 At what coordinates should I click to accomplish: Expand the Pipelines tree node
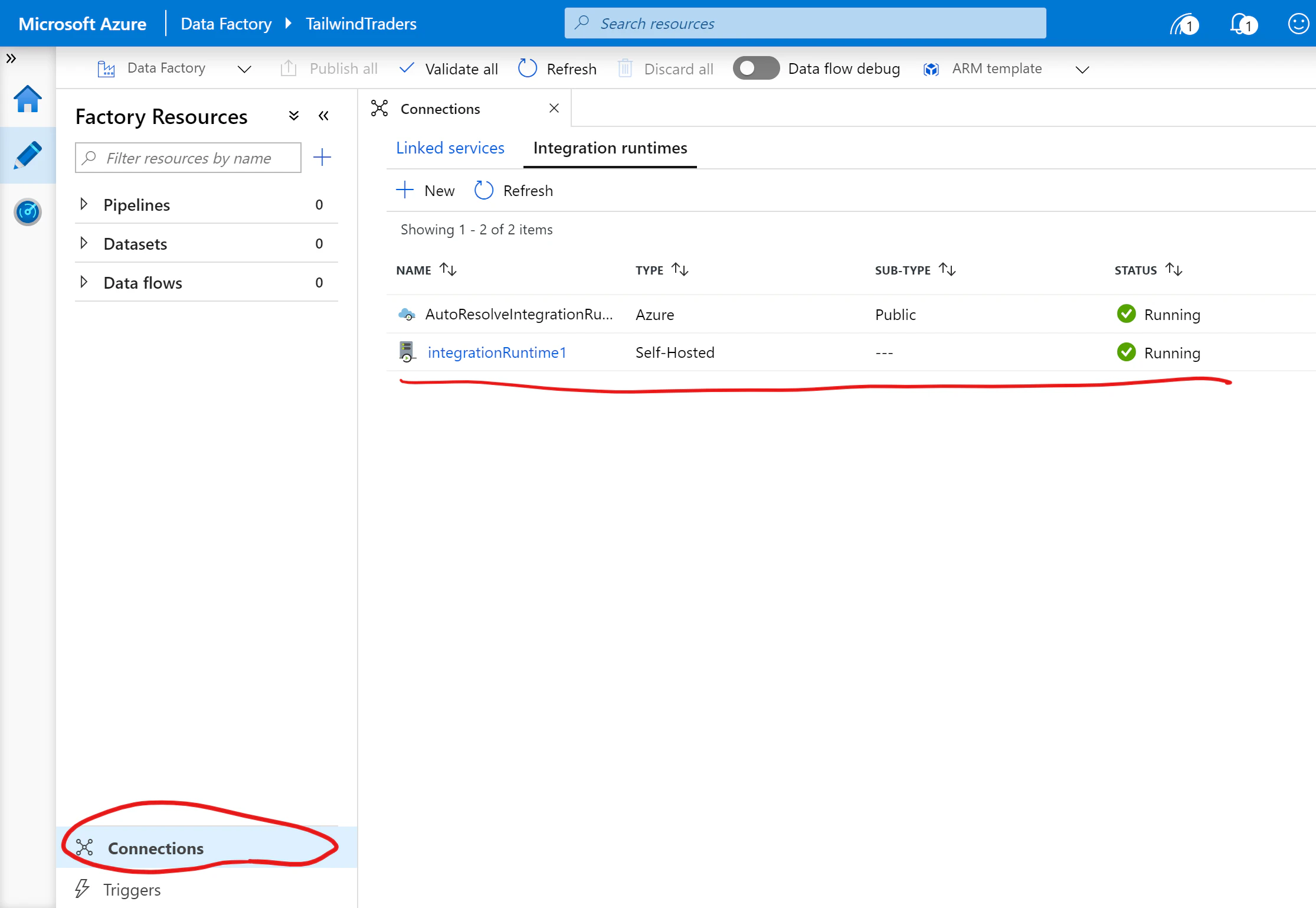(84, 204)
